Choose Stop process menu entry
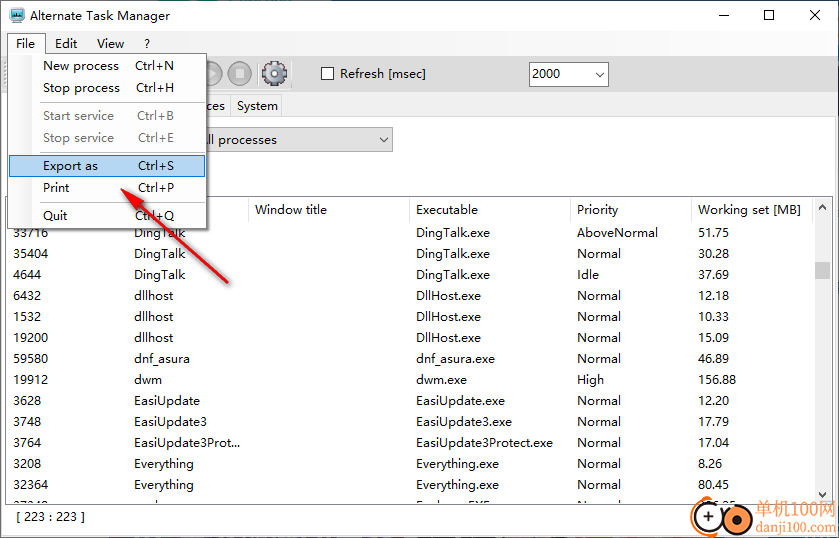 (x=107, y=88)
